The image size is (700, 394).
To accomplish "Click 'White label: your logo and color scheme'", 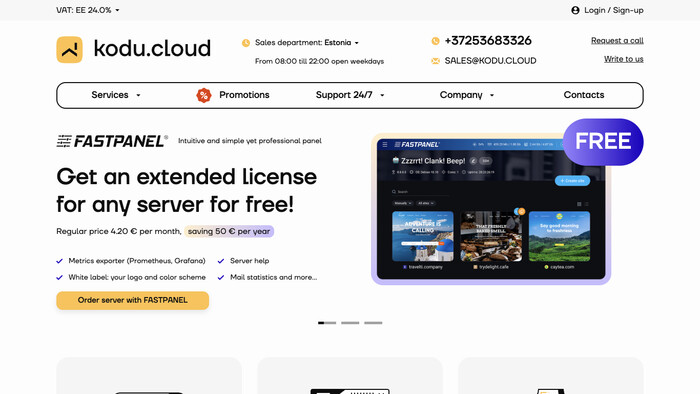I will coord(137,277).
